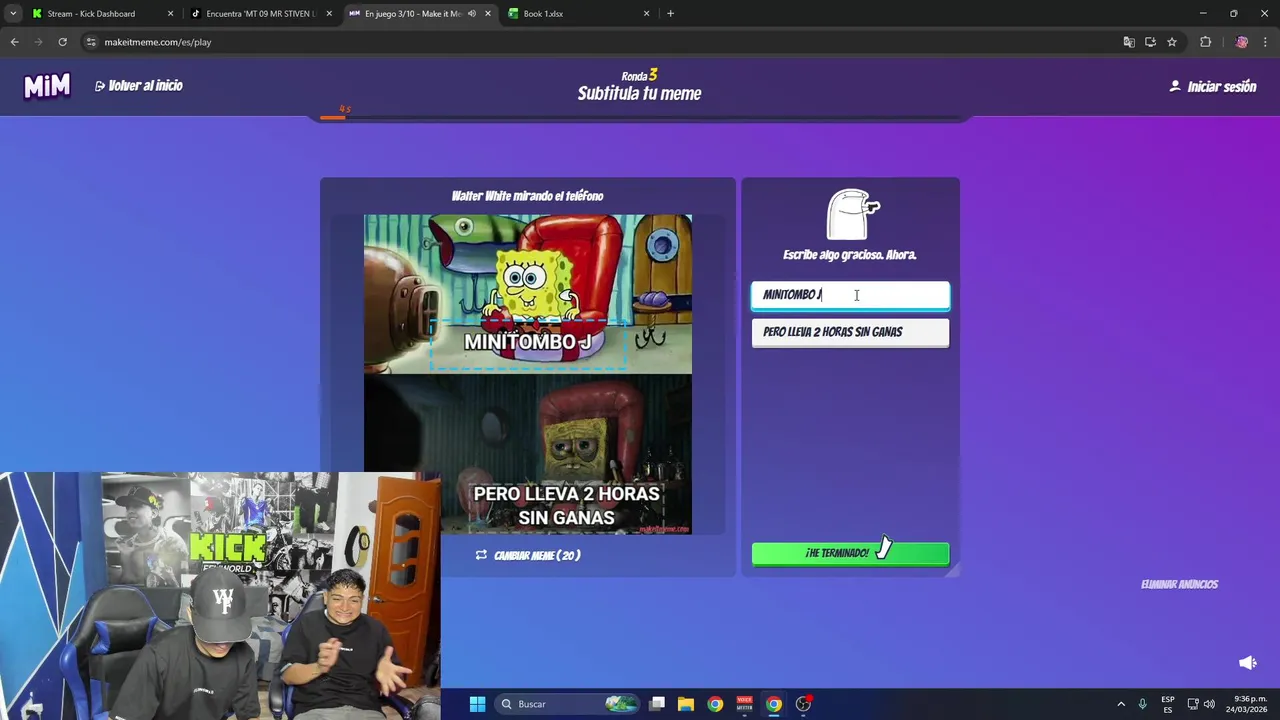Open network settings tray icon
1280x720 pixels.
[1193, 704]
